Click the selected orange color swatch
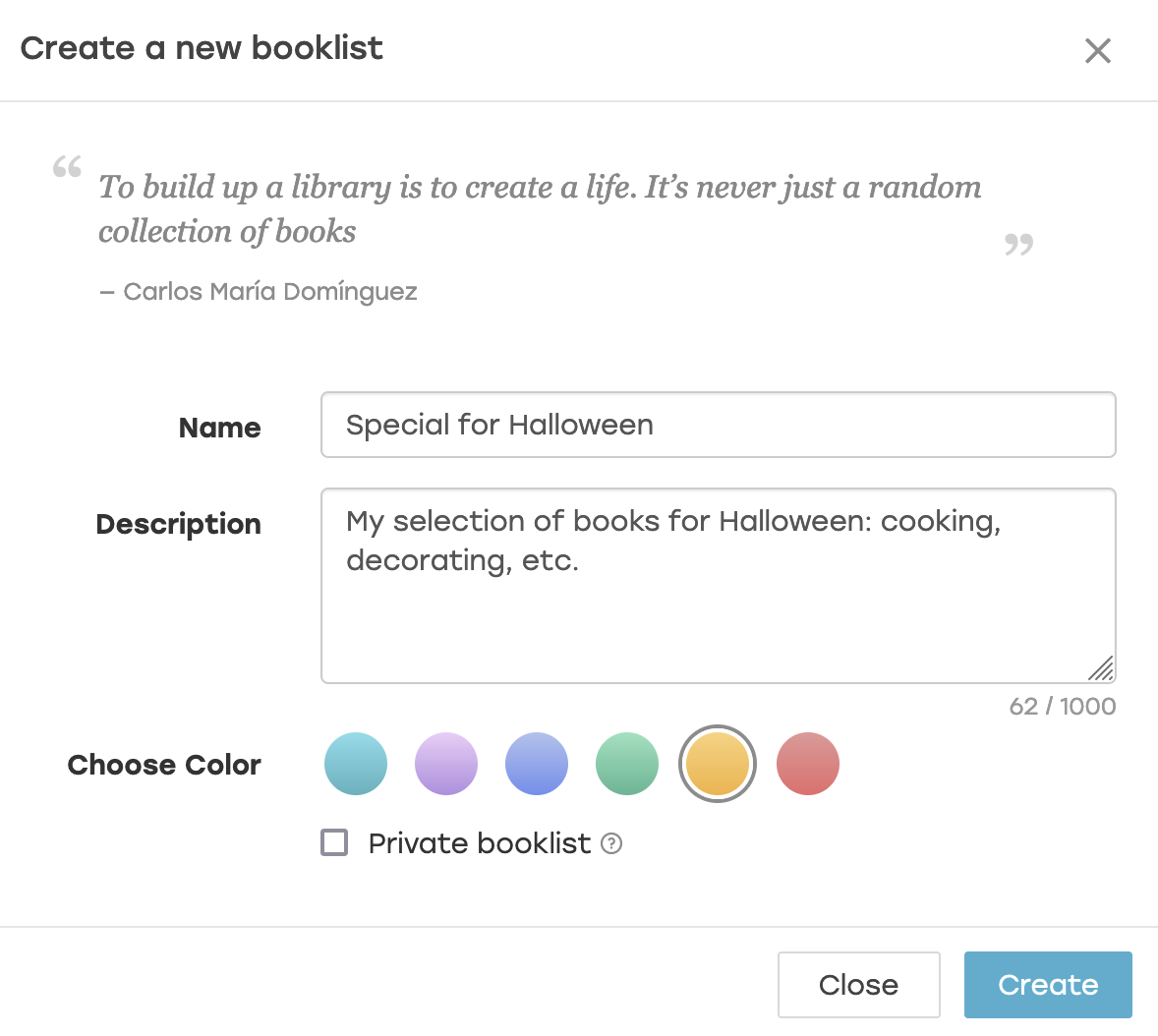This screenshot has width=1158, height=1036. [717, 764]
